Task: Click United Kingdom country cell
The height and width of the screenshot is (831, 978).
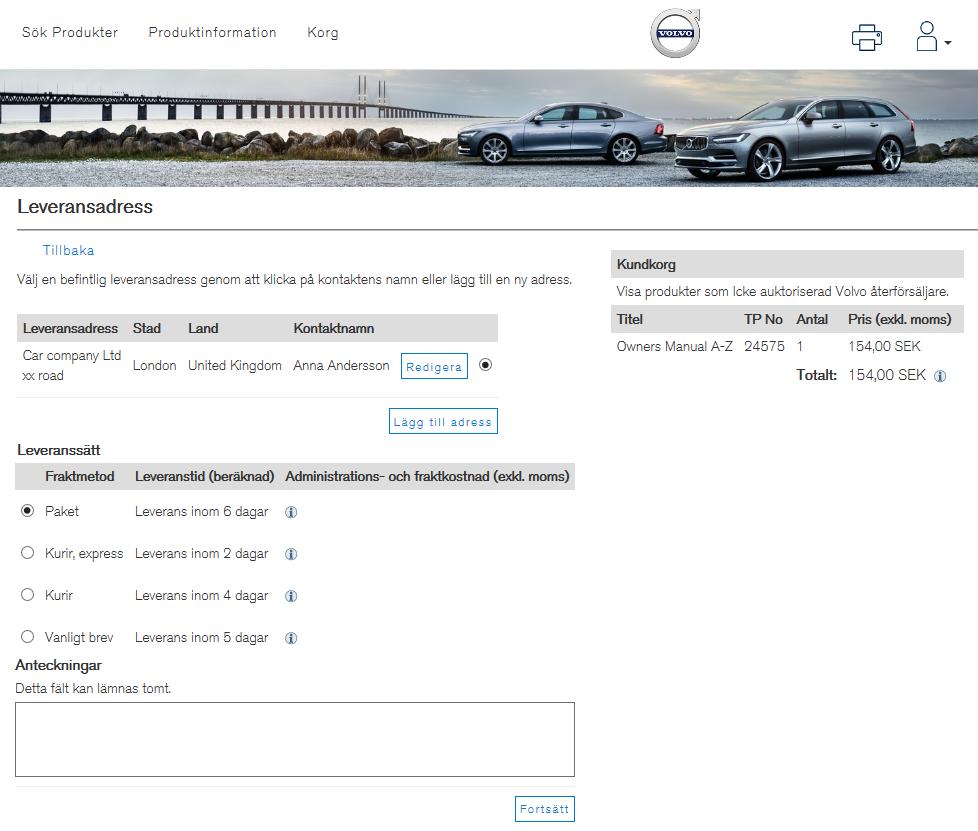Action: (235, 366)
